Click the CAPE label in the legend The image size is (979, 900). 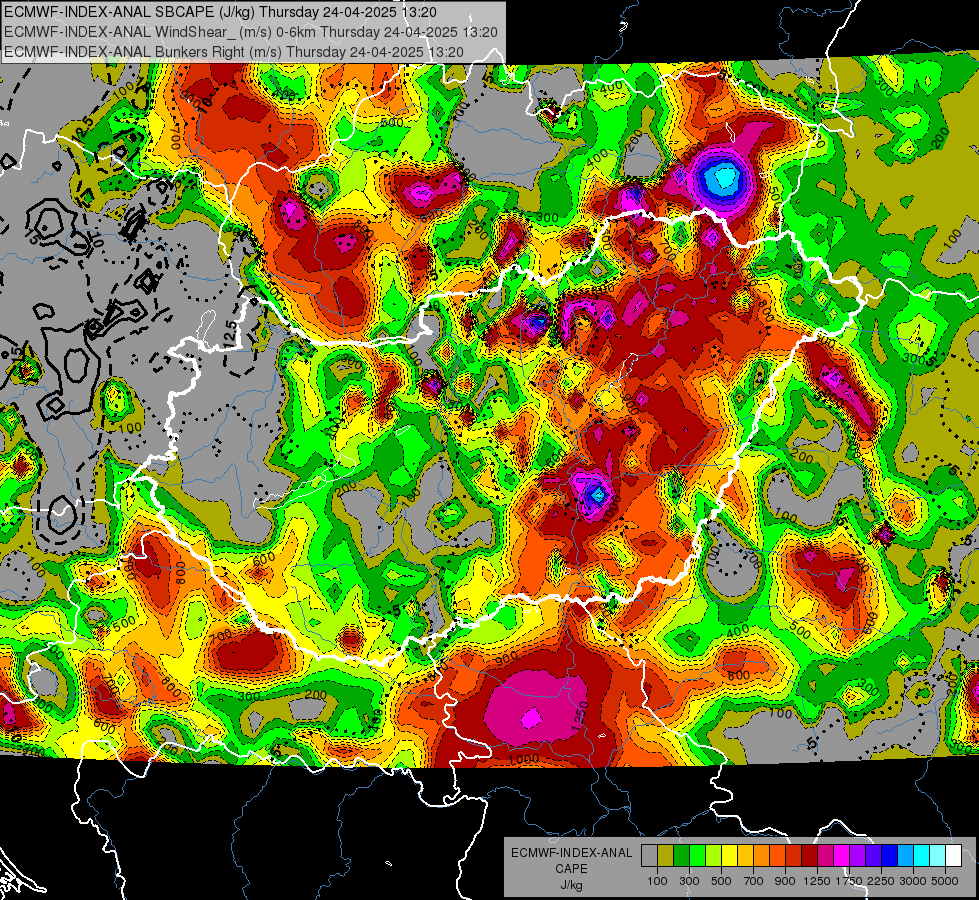[x=571, y=869]
